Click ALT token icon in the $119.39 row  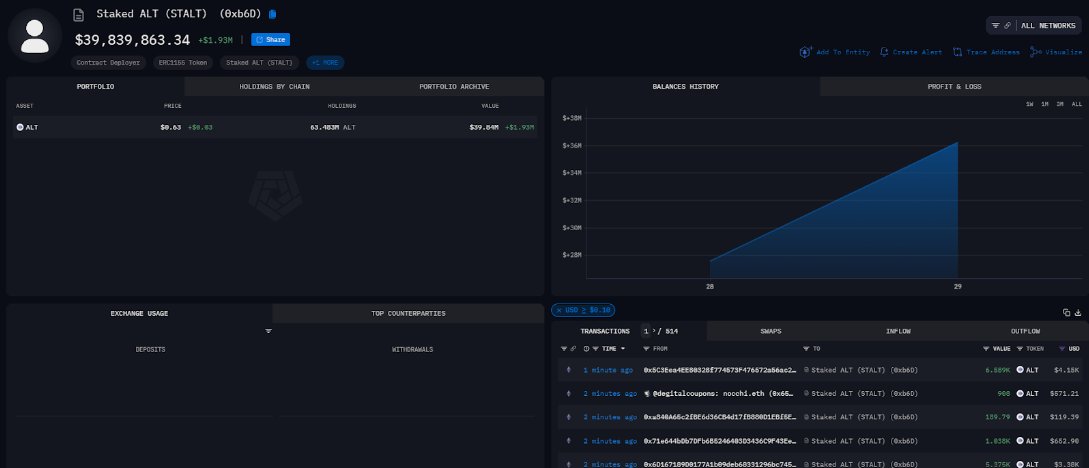click(1020, 417)
